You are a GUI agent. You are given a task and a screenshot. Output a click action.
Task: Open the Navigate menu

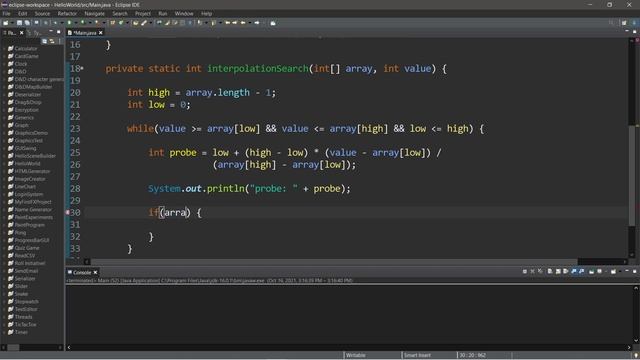point(94,13)
